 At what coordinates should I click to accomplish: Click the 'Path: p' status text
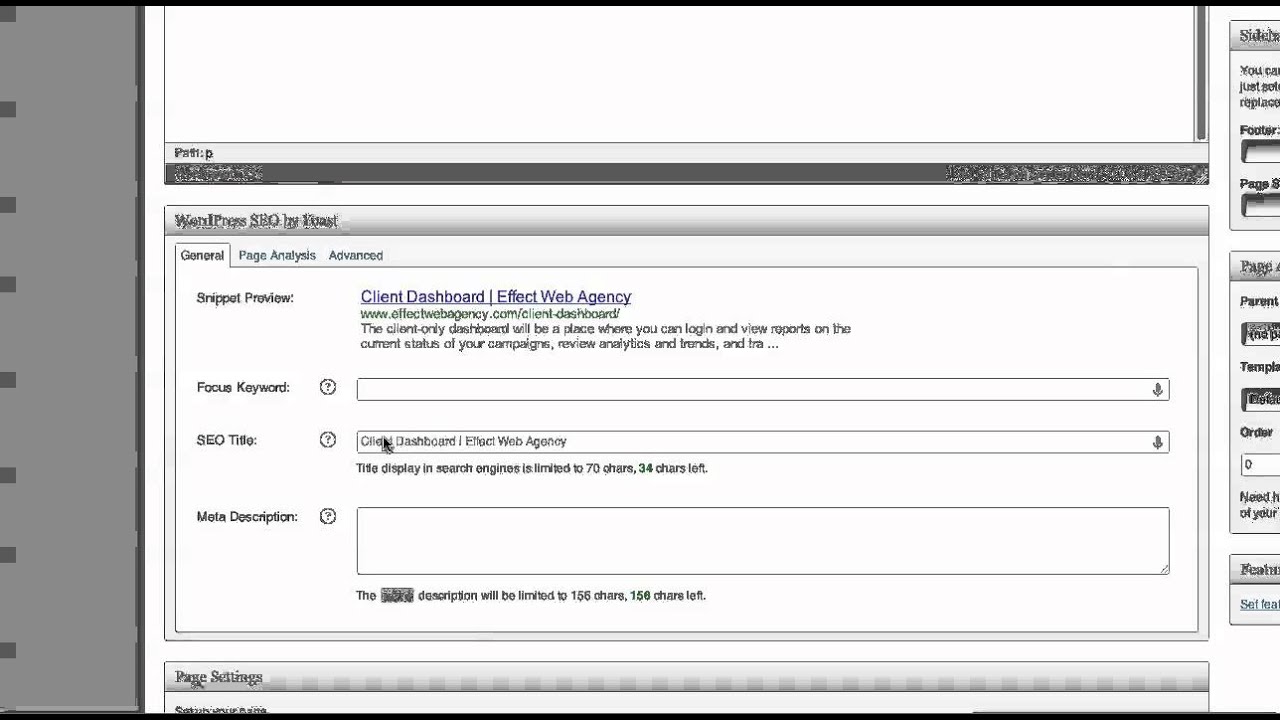point(194,153)
